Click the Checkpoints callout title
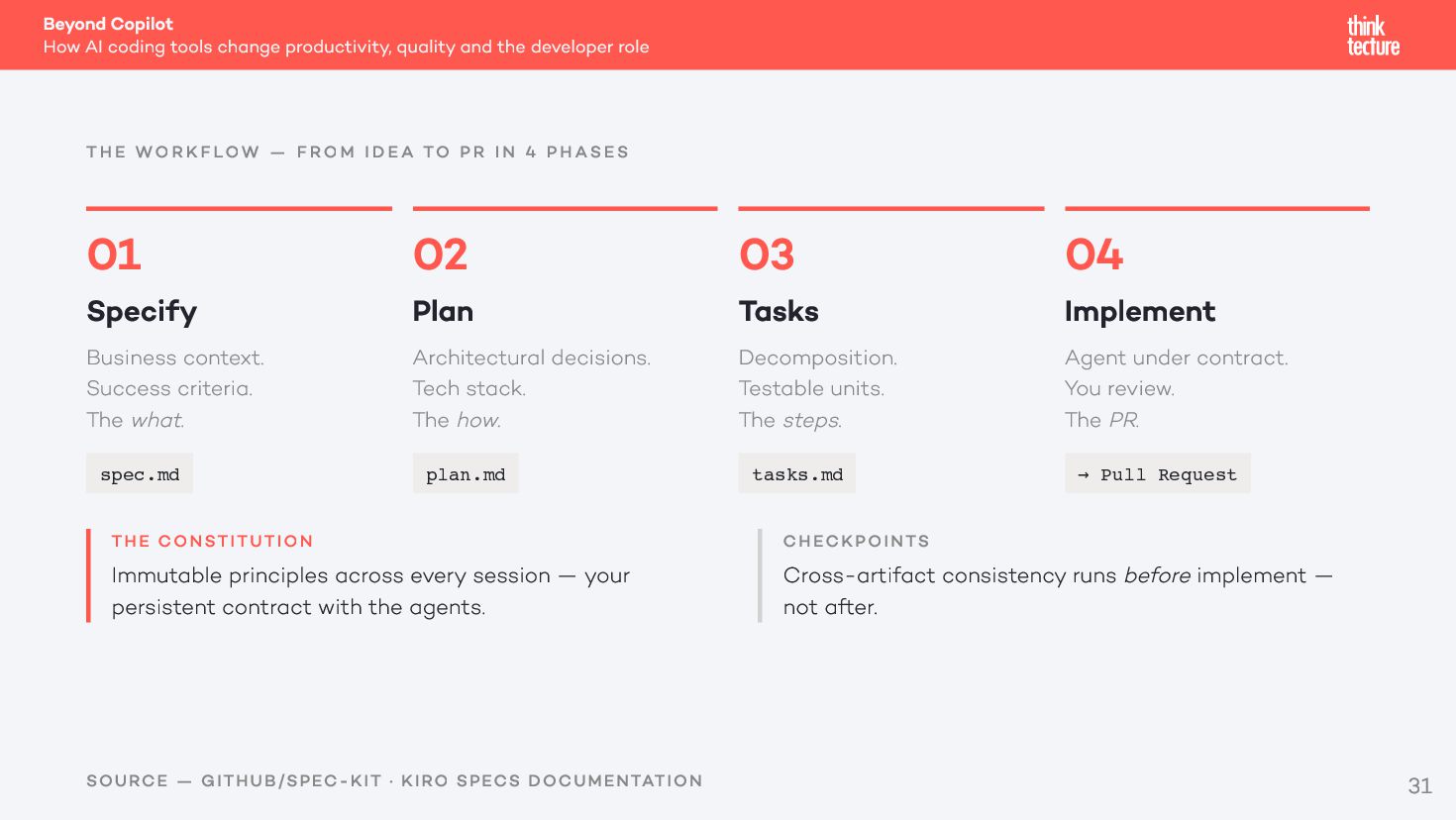The image size is (1456, 820). [x=857, y=541]
